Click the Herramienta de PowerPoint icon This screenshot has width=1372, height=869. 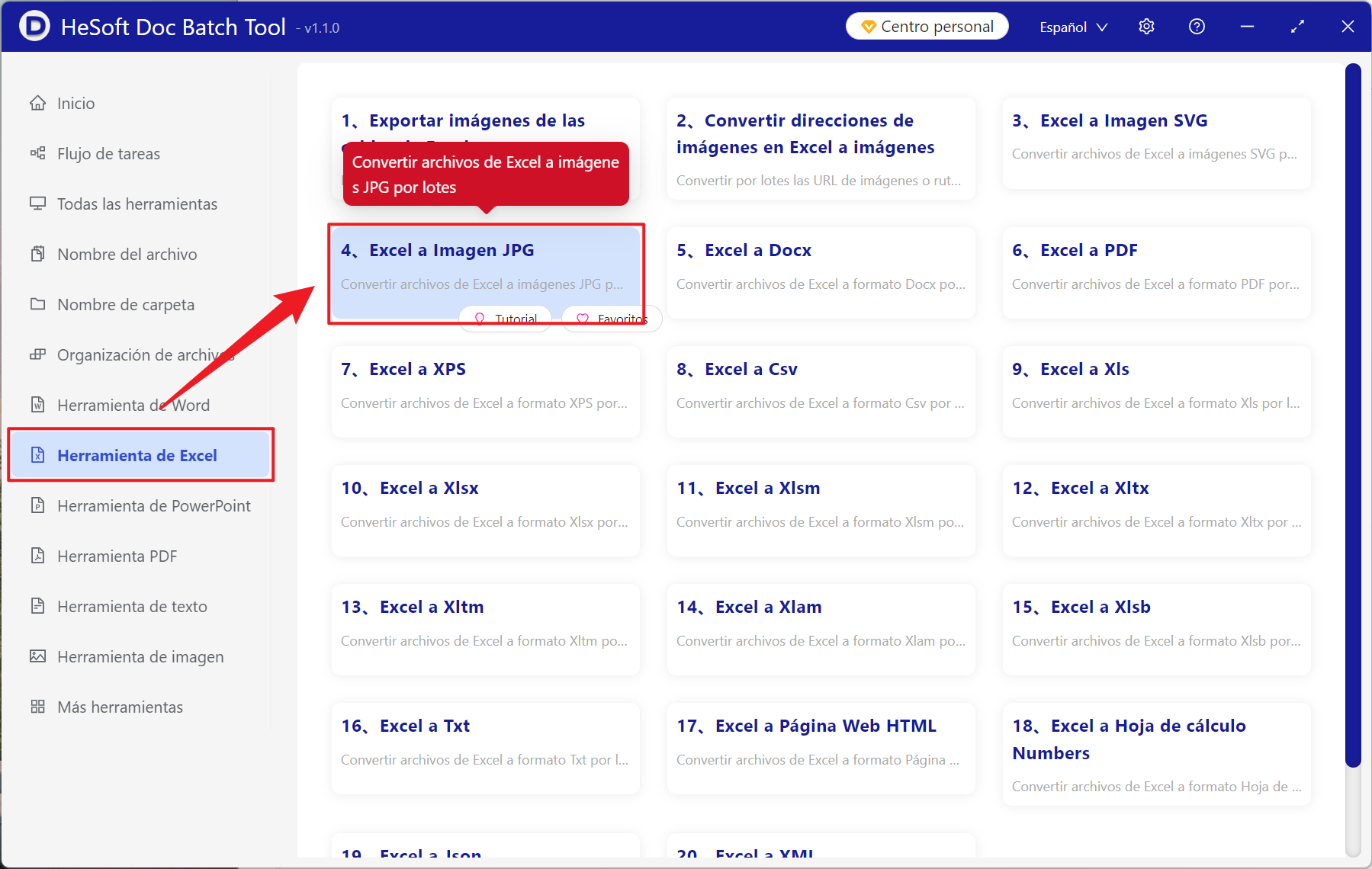(37, 505)
